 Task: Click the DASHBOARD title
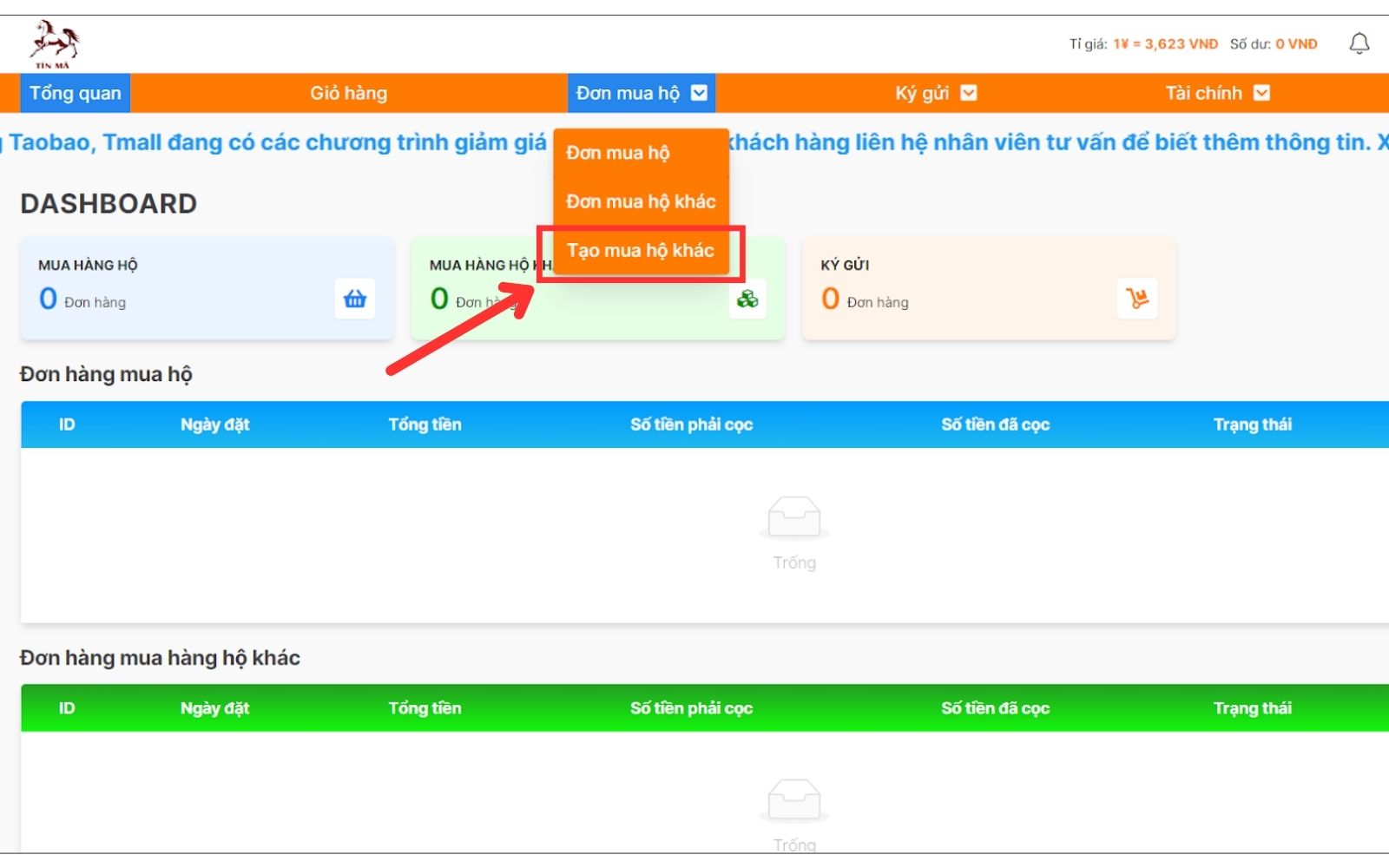(109, 203)
